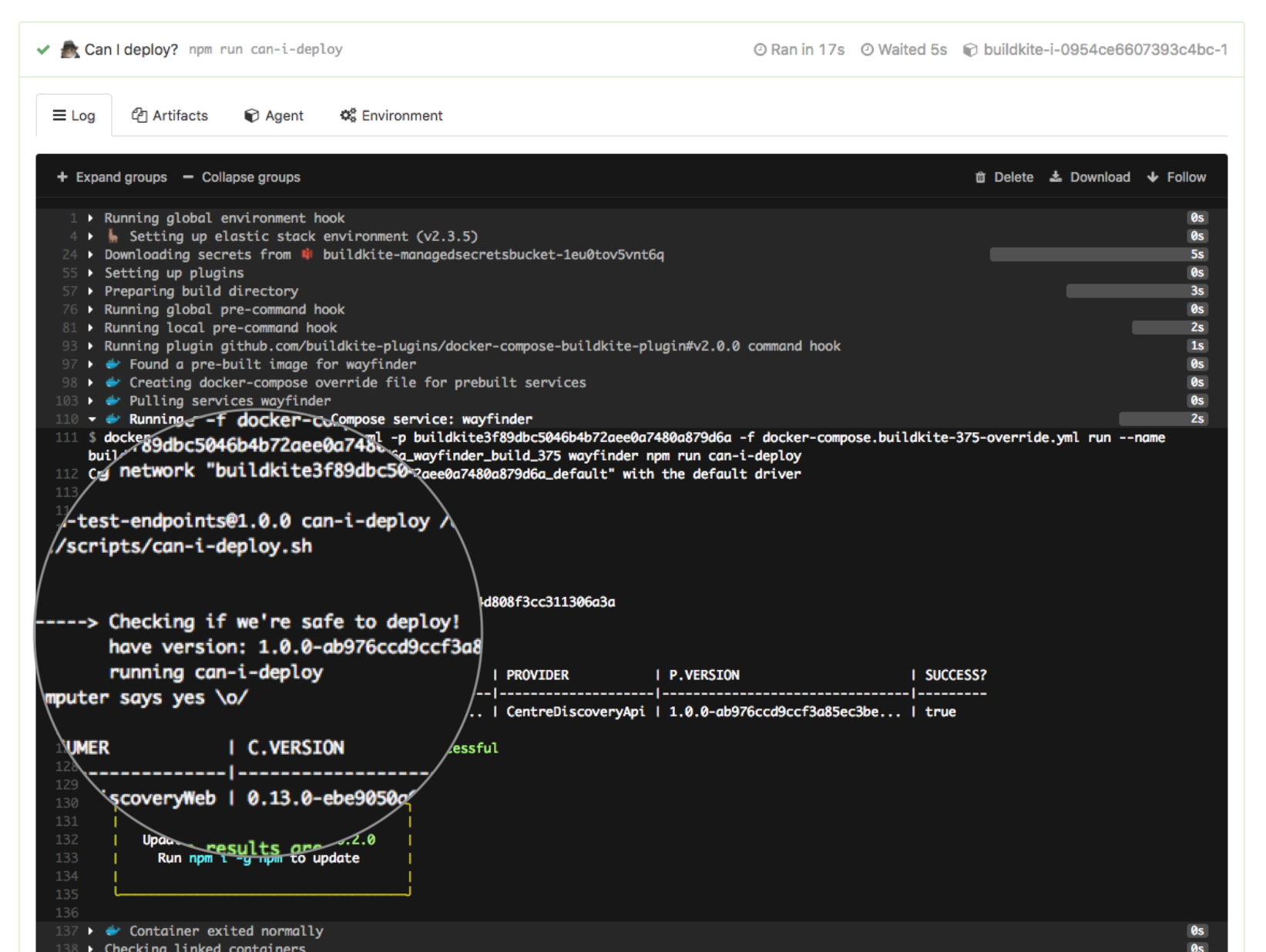The height and width of the screenshot is (952, 1266).
Task: Click the Docker whale icon on Pulling services line
Action: (113, 401)
